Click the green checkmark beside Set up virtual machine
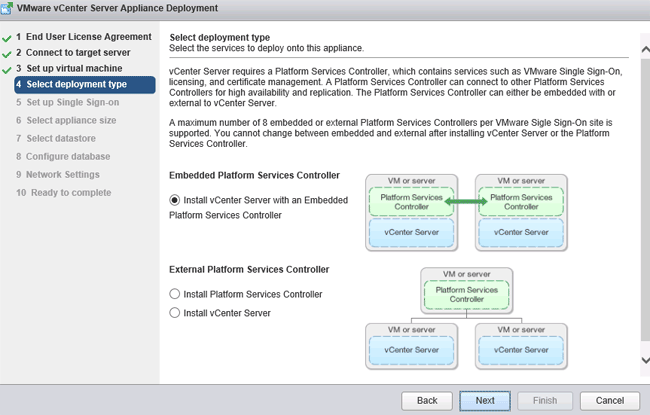Viewport: 650px width, 415px height. tap(7, 70)
